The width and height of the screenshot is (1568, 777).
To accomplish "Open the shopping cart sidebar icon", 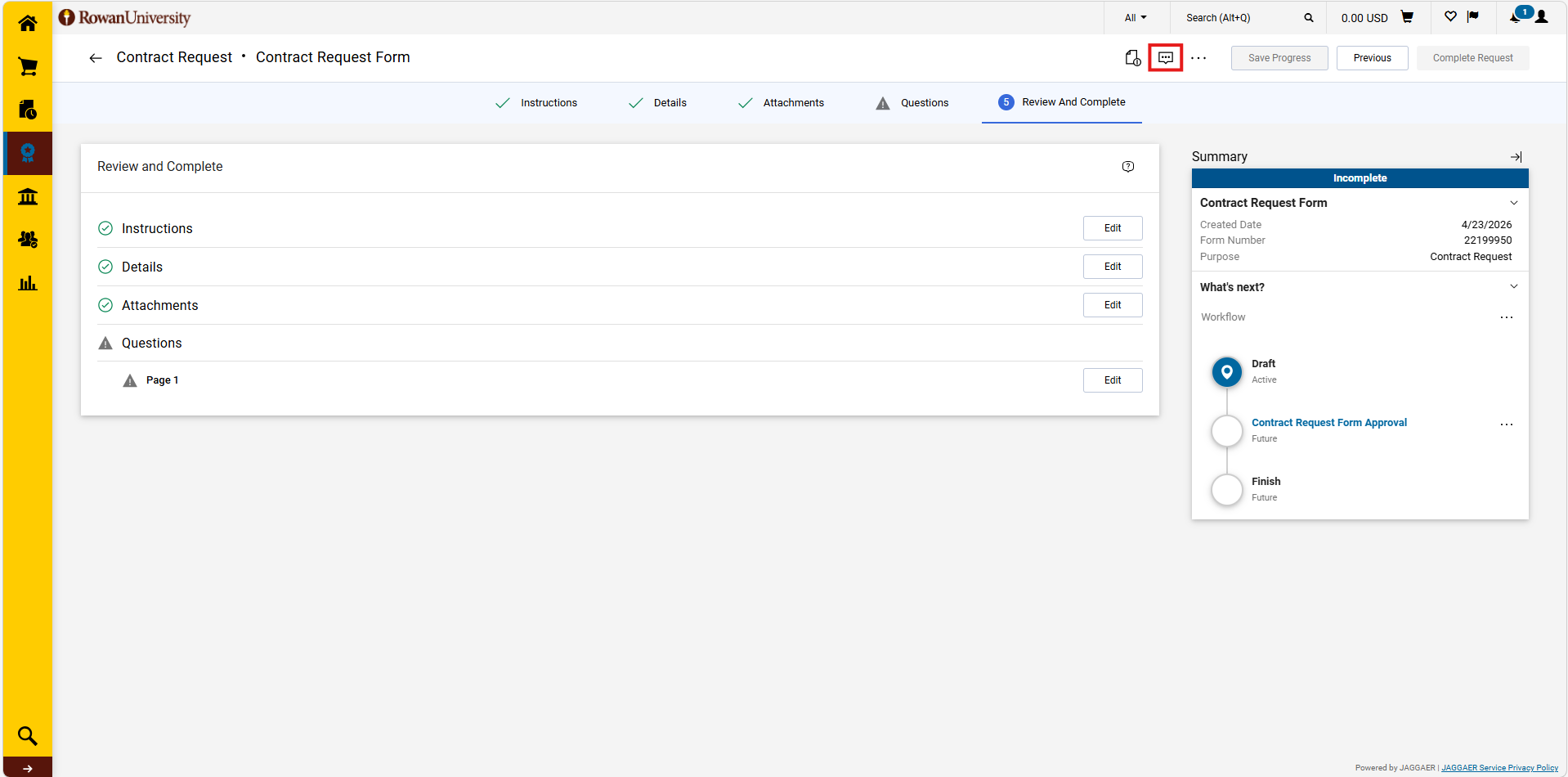I will (28, 66).
